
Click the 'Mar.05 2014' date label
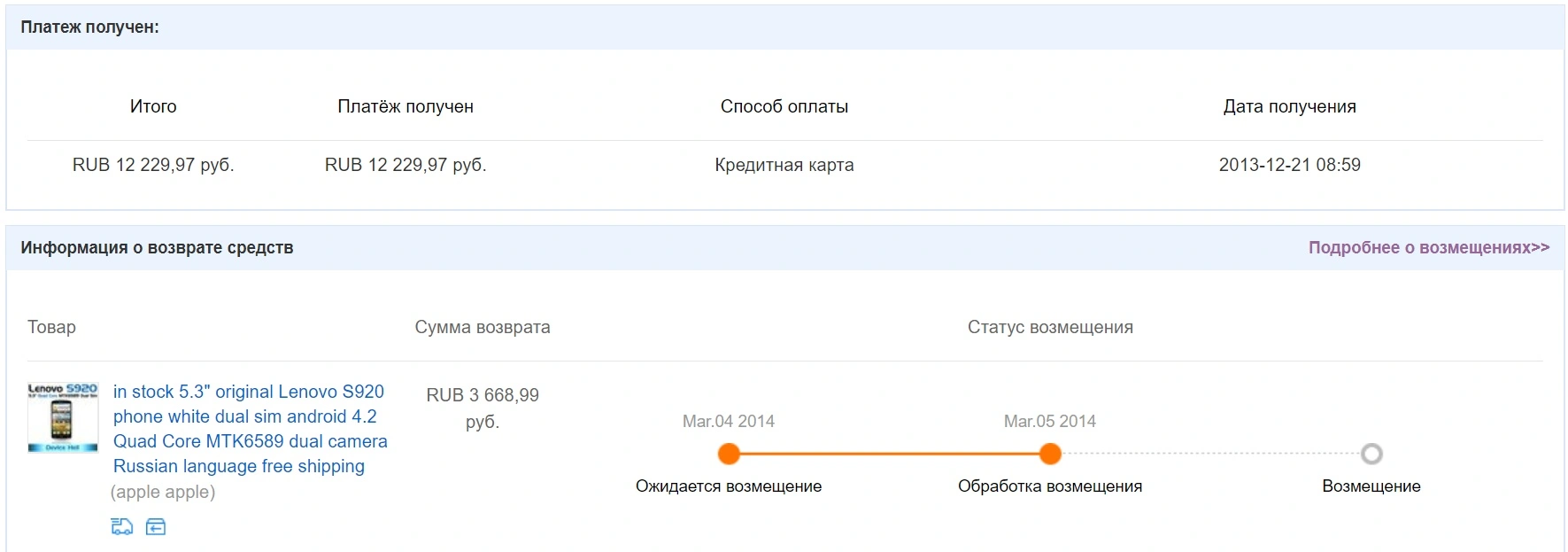(x=1050, y=422)
